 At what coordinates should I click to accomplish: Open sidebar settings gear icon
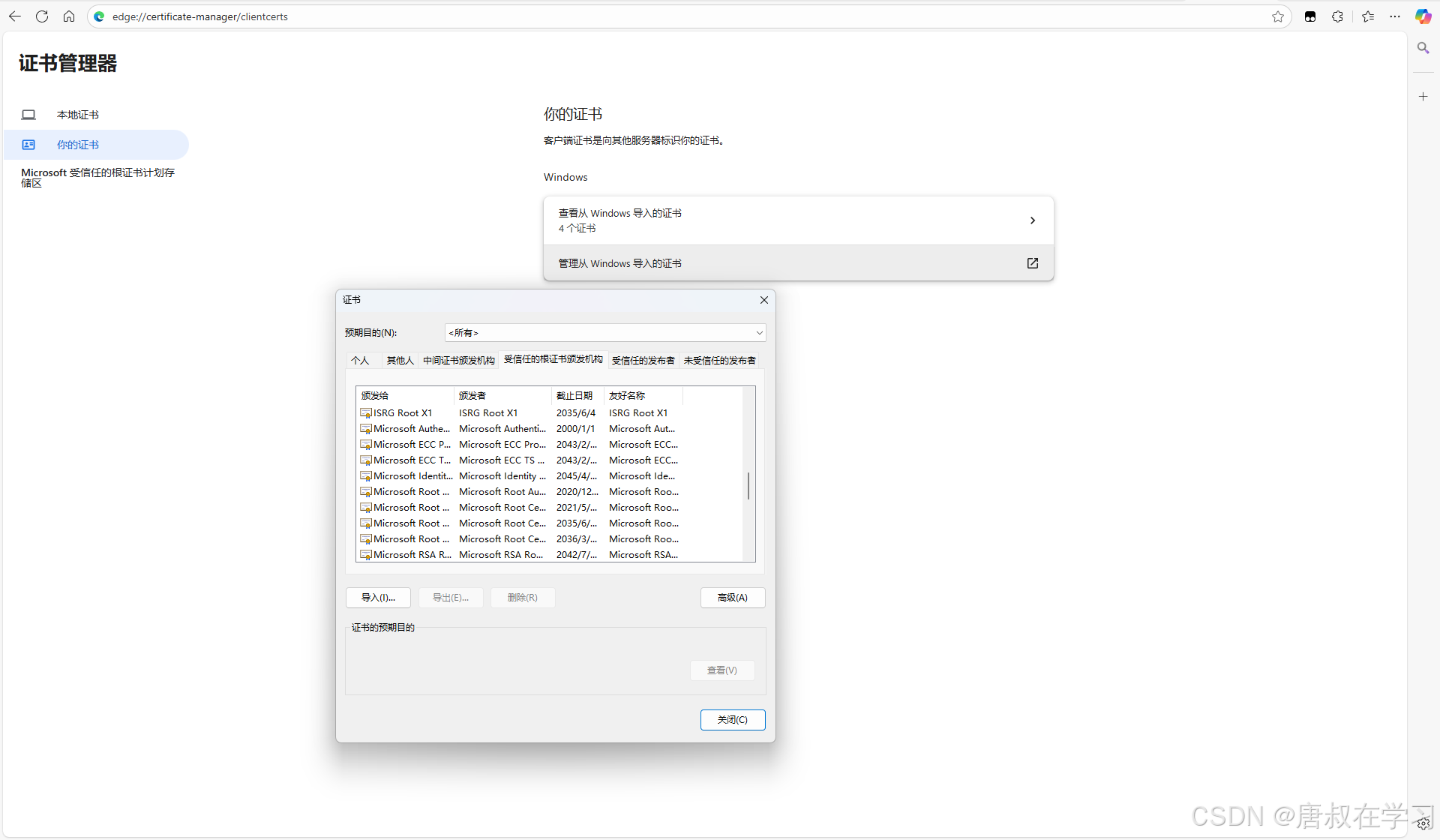tap(1423, 823)
